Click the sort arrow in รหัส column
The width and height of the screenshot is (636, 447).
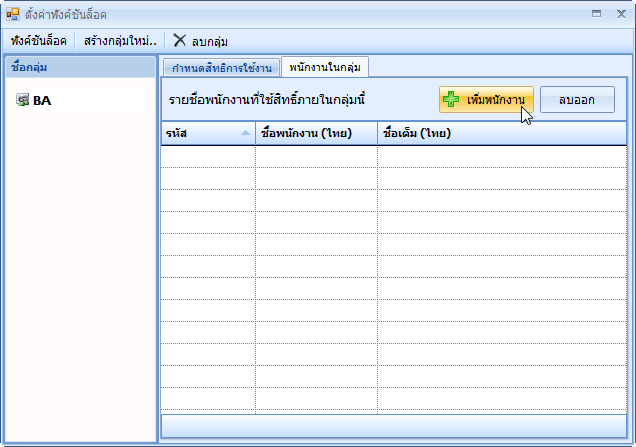point(245,133)
